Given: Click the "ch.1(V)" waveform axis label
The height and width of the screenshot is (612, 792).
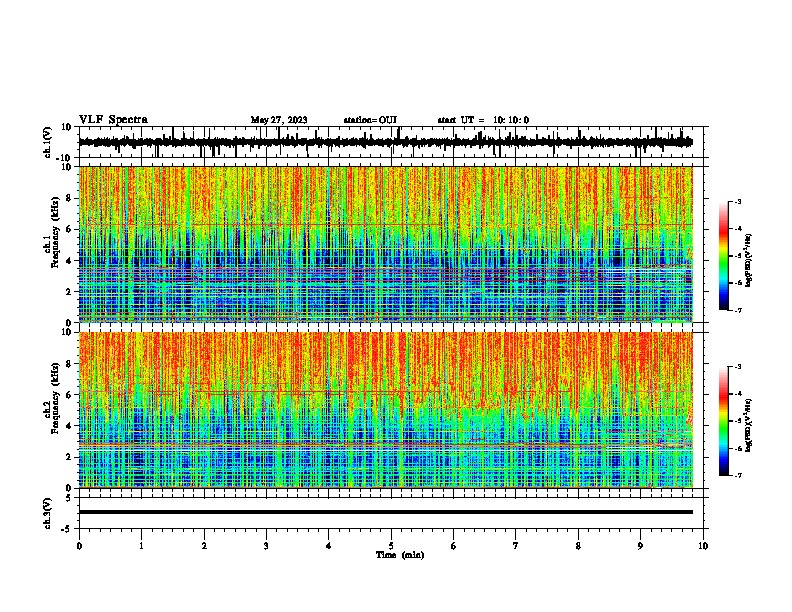Looking at the screenshot, I should [48, 142].
